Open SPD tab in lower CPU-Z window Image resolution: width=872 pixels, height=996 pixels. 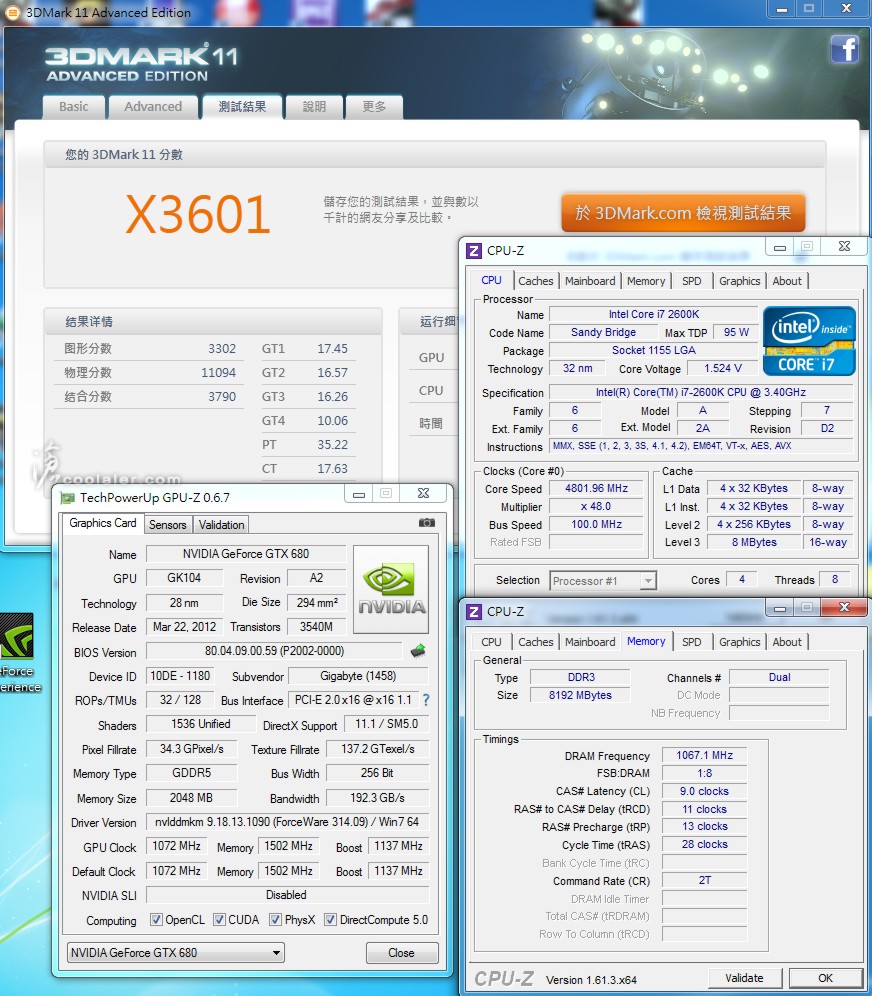(x=692, y=642)
